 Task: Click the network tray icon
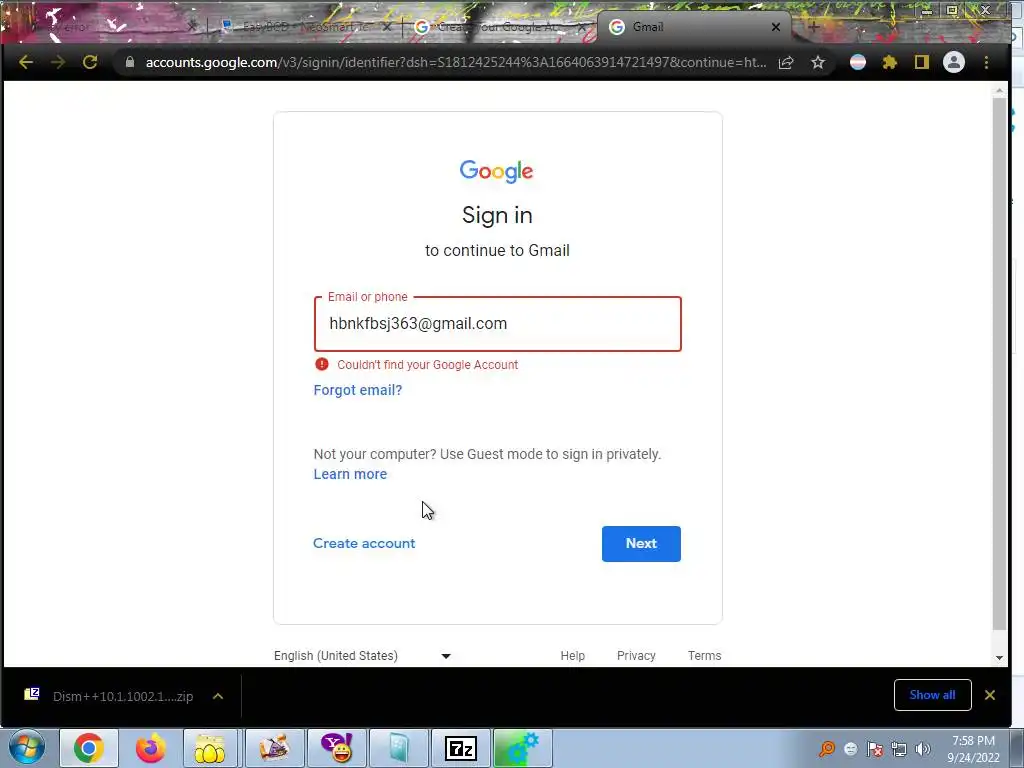point(899,749)
